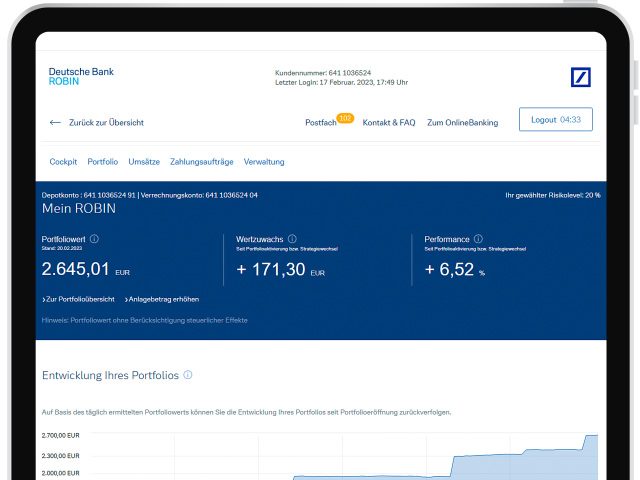Click the portfolio development area chart
This screenshot has width=640, height=480.
click(345, 456)
